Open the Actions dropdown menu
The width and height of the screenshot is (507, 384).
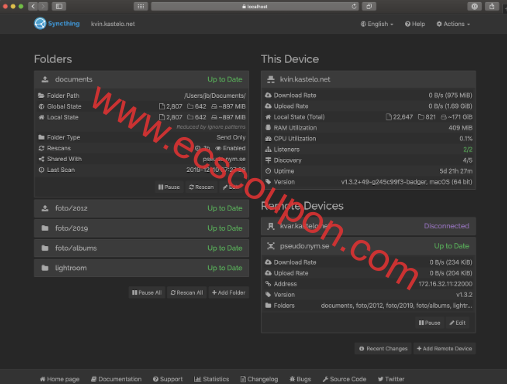(453, 24)
